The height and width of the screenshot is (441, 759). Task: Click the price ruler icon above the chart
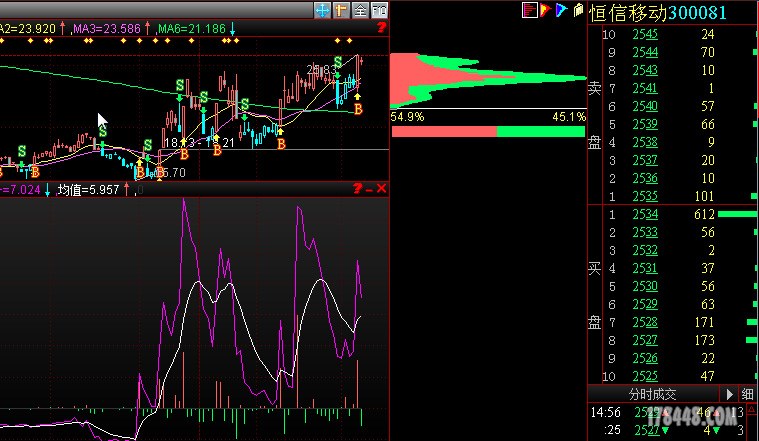click(340, 10)
